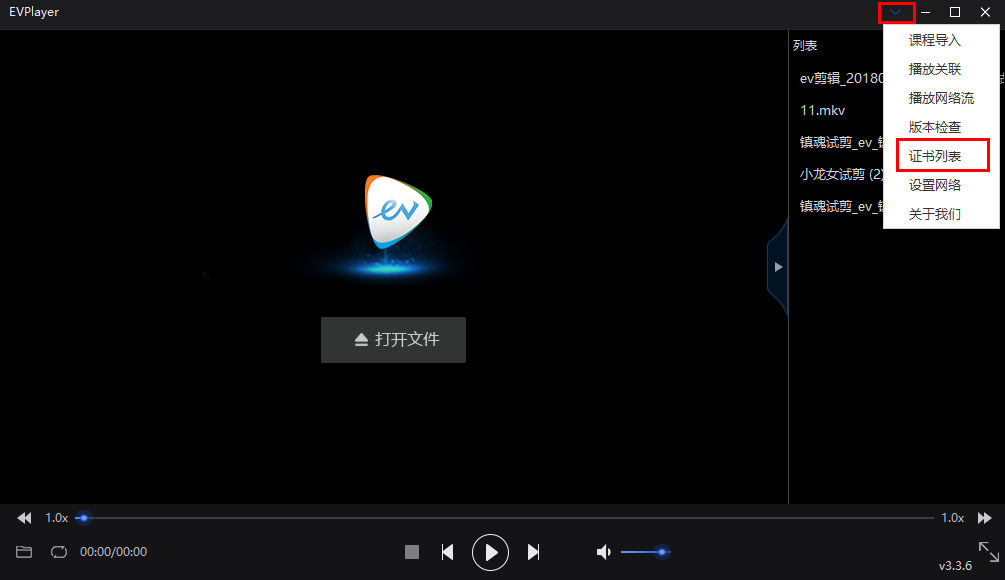Collapse the playlist side panel arrow
1005x580 pixels.
[x=778, y=267]
